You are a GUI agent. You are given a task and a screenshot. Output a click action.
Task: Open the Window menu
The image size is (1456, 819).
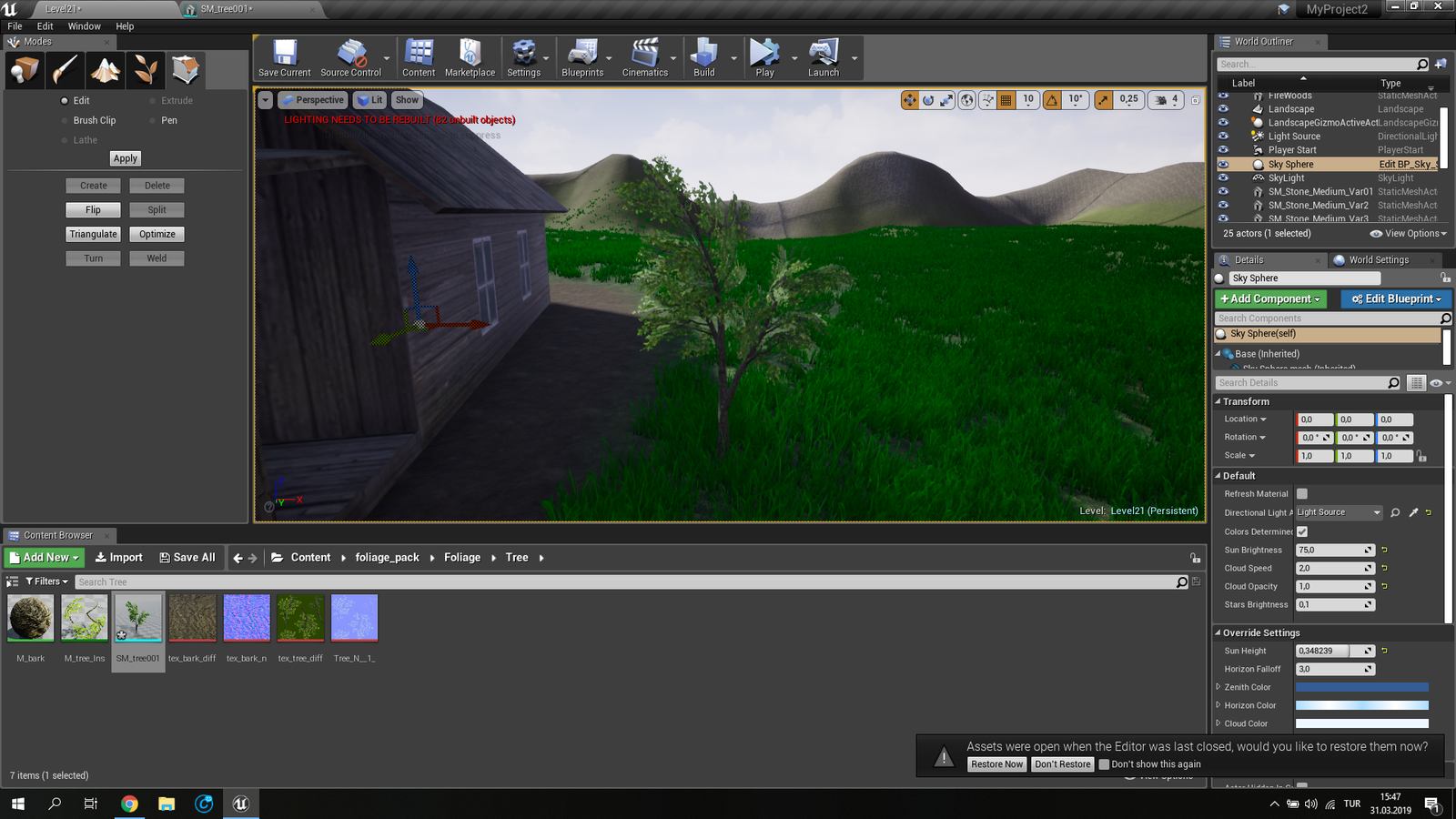[84, 26]
